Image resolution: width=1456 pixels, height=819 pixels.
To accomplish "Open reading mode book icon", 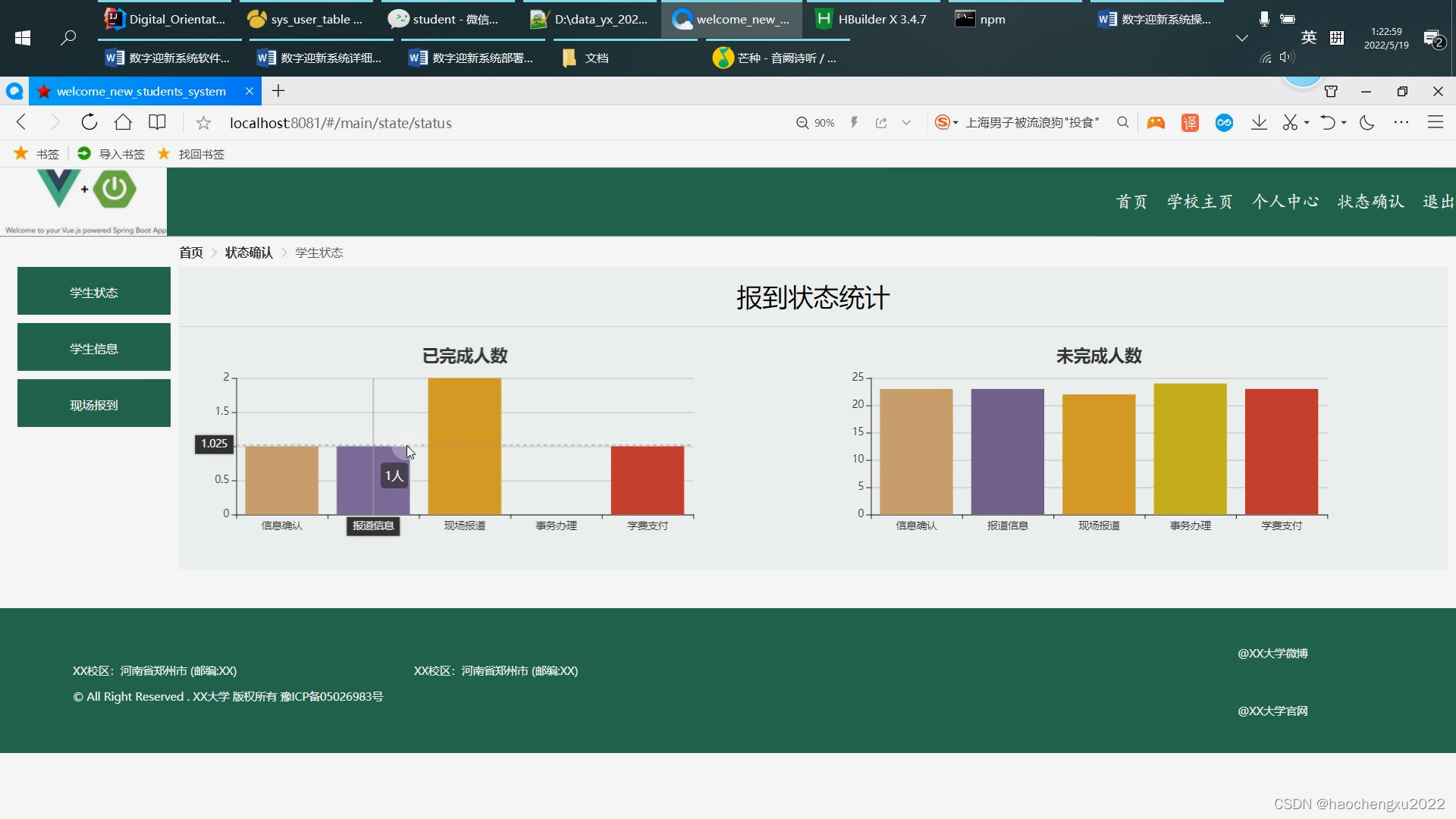I will (x=157, y=122).
